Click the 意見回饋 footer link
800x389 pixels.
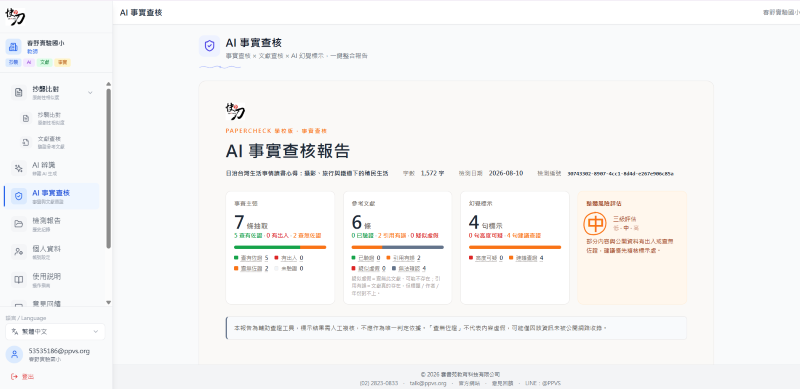point(502,383)
